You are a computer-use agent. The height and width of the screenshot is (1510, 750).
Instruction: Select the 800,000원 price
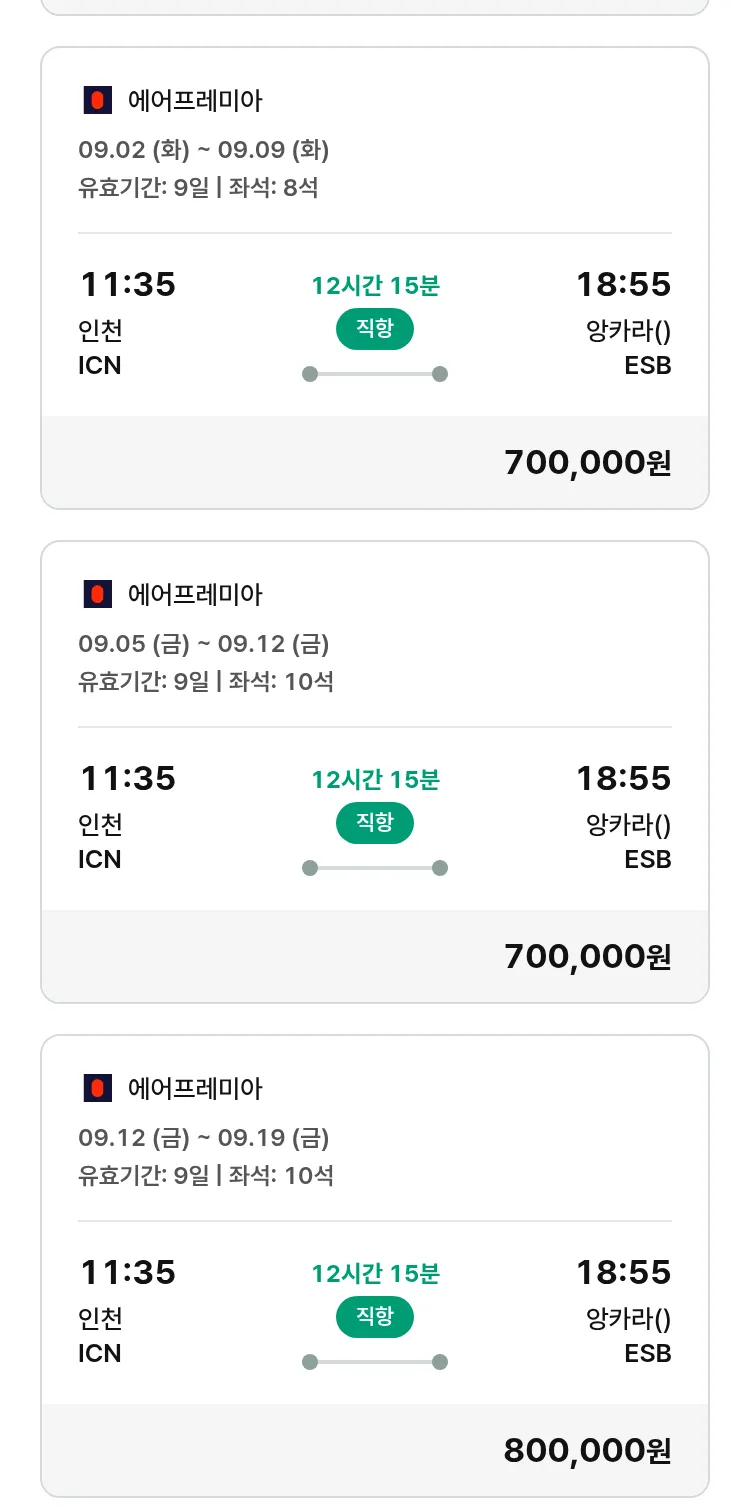pyautogui.click(x=587, y=1450)
